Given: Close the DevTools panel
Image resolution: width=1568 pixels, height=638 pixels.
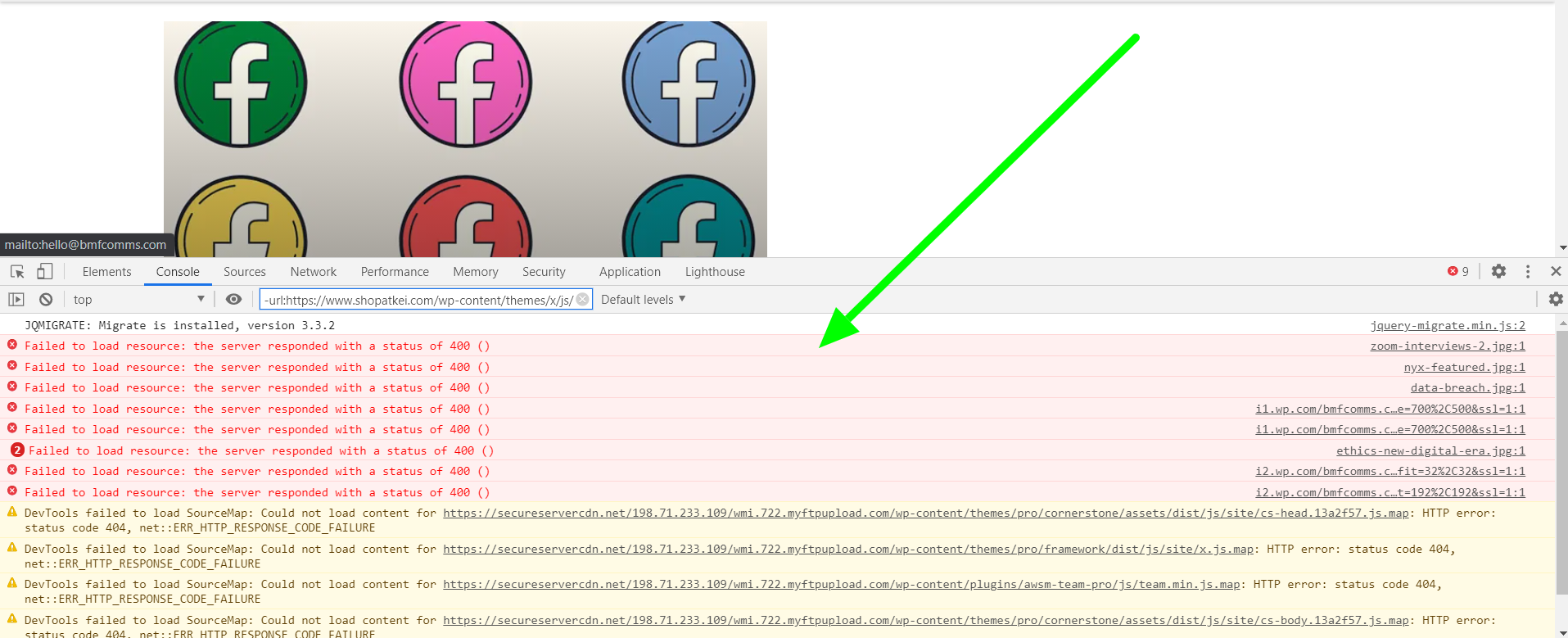Looking at the screenshot, I should [1556, 271].
